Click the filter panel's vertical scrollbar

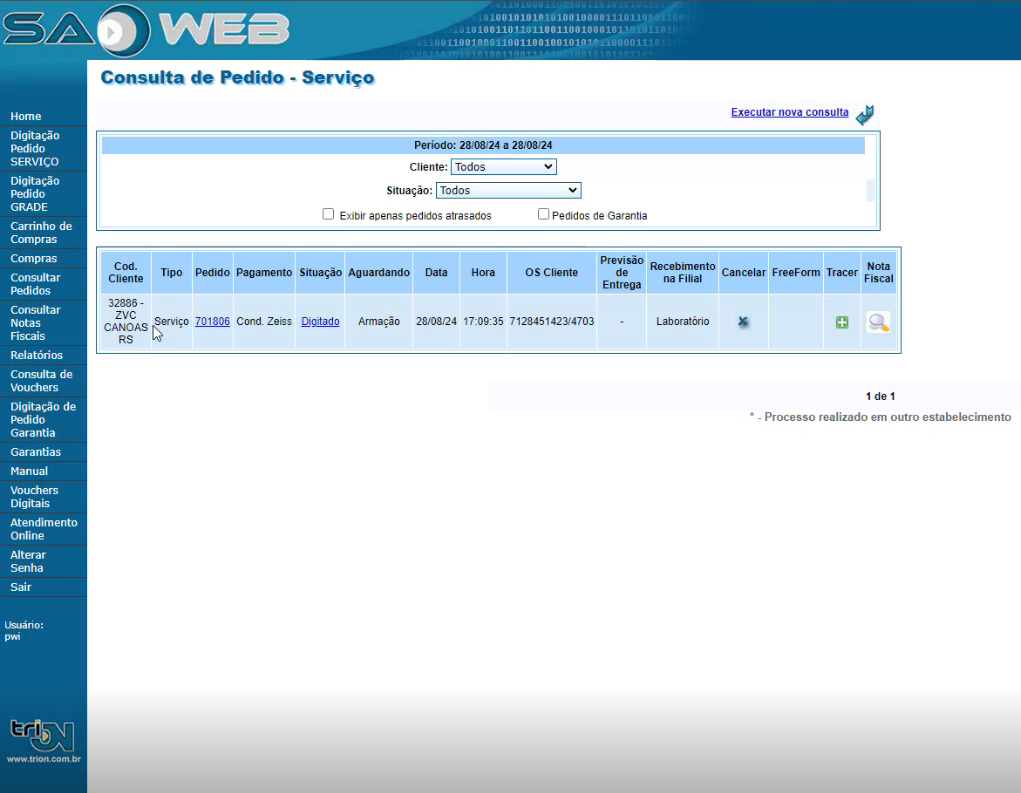click(x=870, y=190)
